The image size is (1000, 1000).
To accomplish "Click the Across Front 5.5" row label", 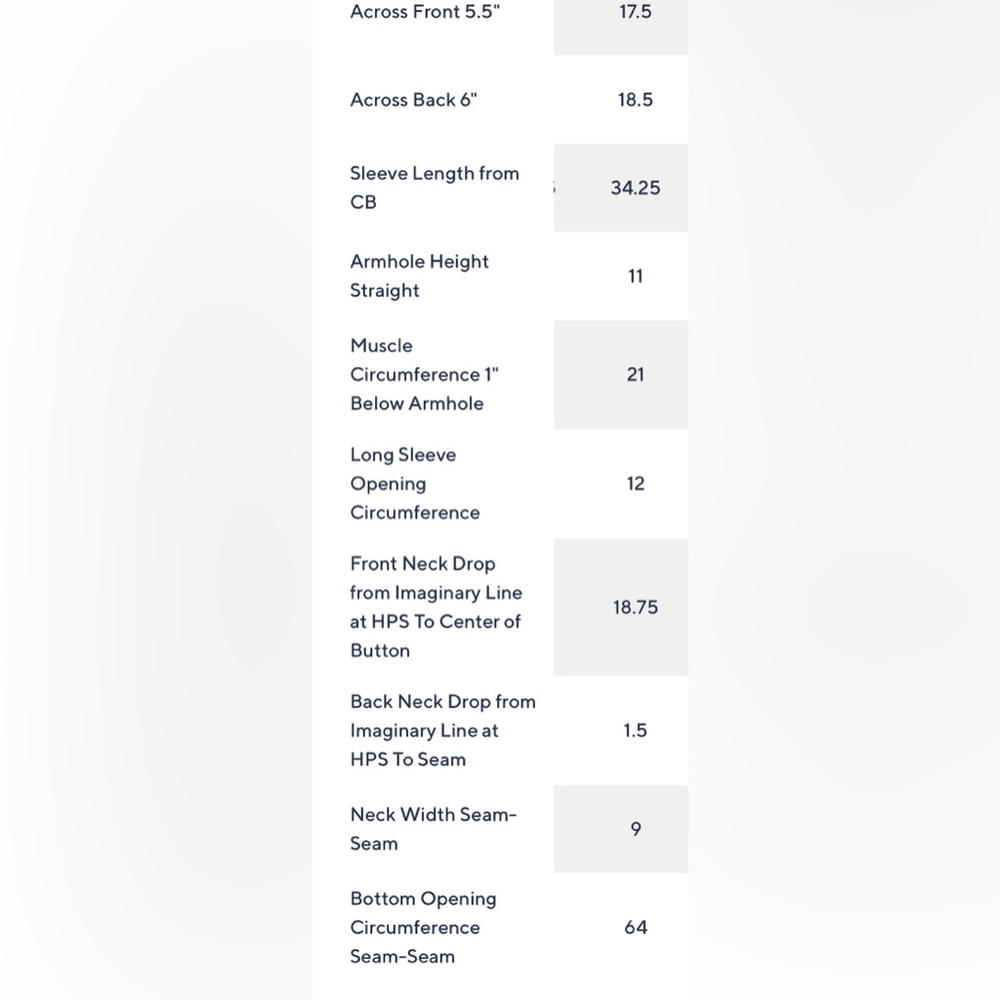I will tap(425, 12).
